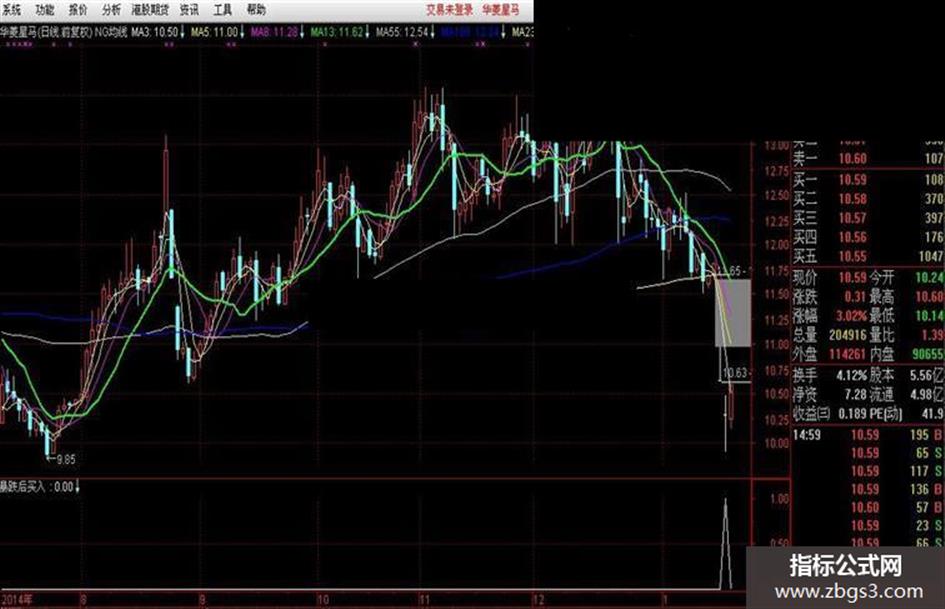This screenshot has height=609, width=945.
Task: Open the 报价 menu
Action: (78, 10)
